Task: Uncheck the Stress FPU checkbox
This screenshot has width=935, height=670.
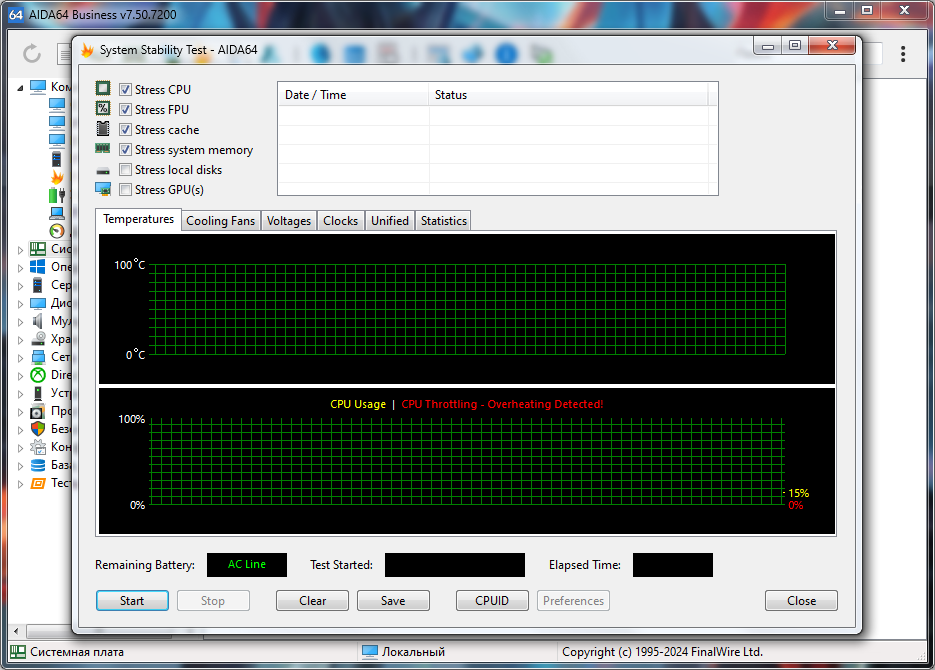Action: coord(125,110)
